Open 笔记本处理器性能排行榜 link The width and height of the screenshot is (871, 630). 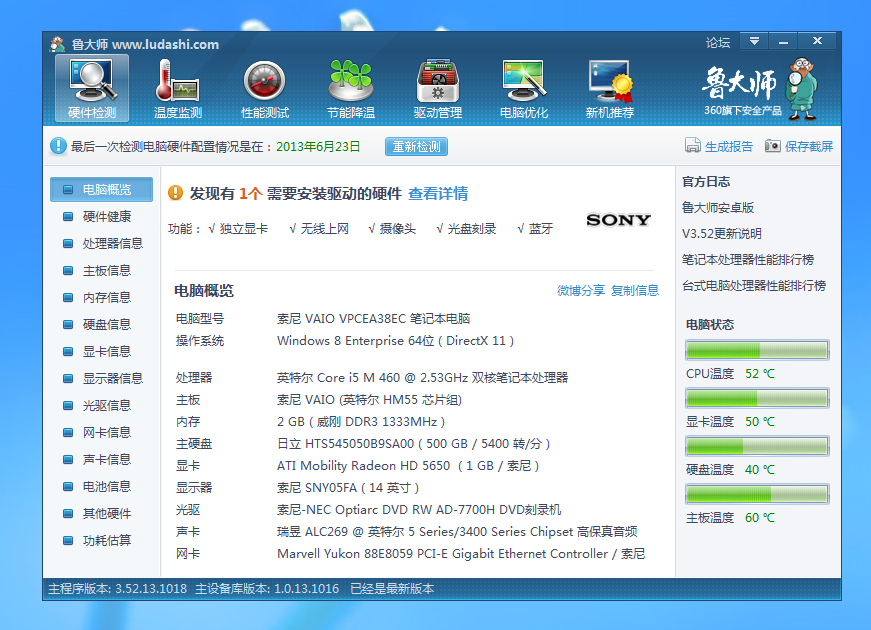point(748,260)
